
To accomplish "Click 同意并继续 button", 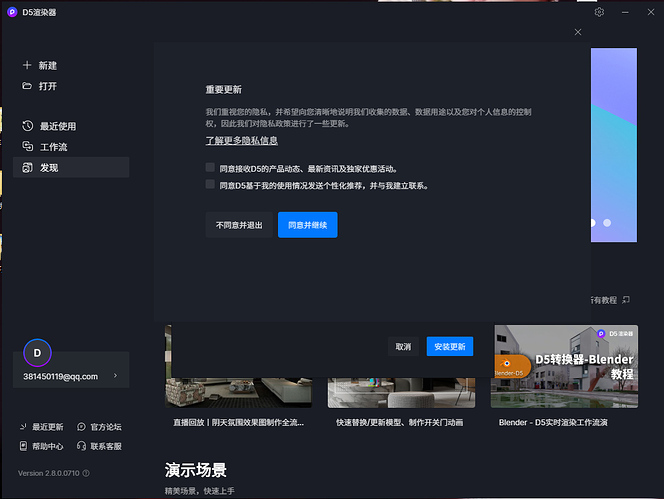I will pos(307,225).
